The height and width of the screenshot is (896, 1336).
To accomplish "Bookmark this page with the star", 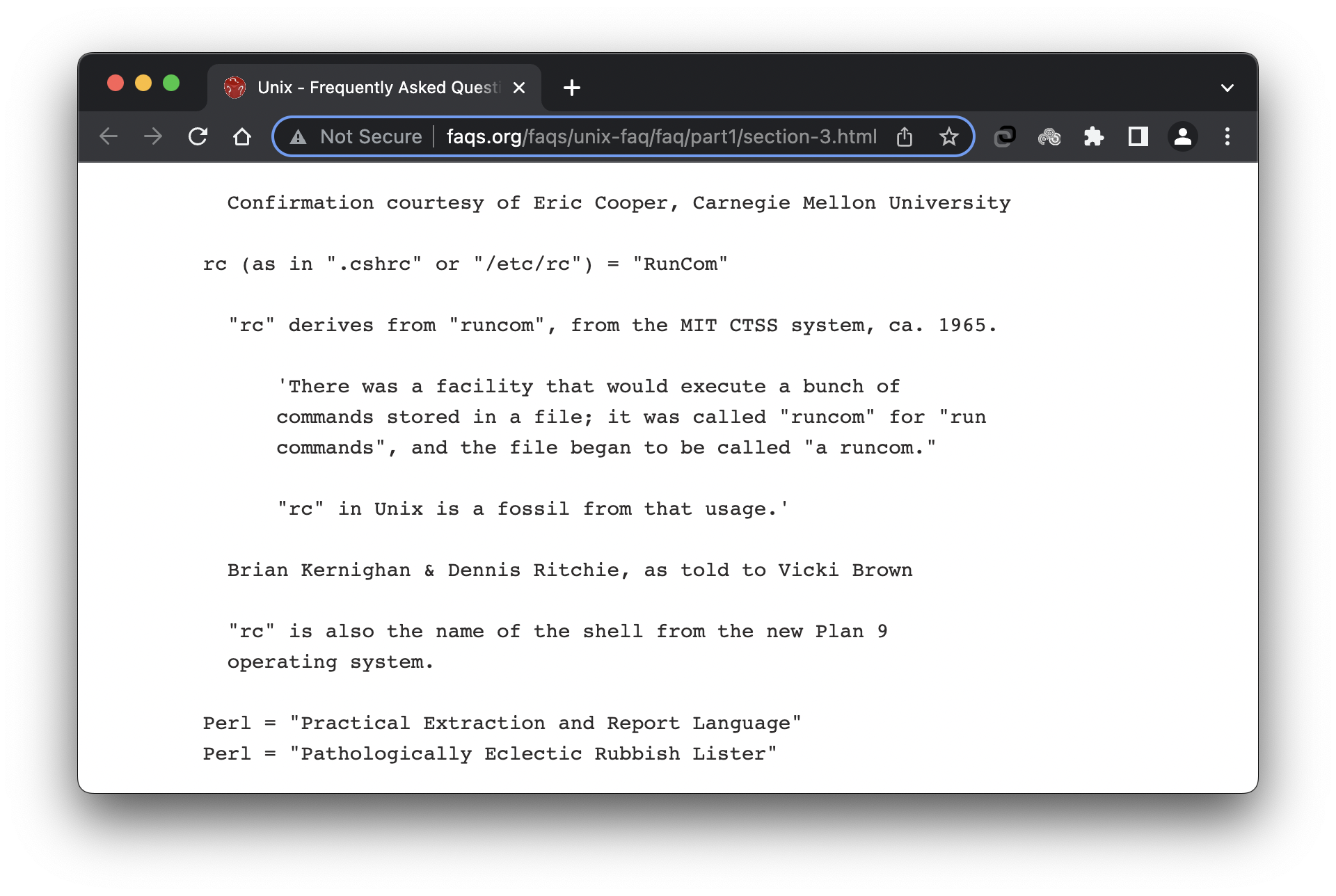I will pos(949,136).
